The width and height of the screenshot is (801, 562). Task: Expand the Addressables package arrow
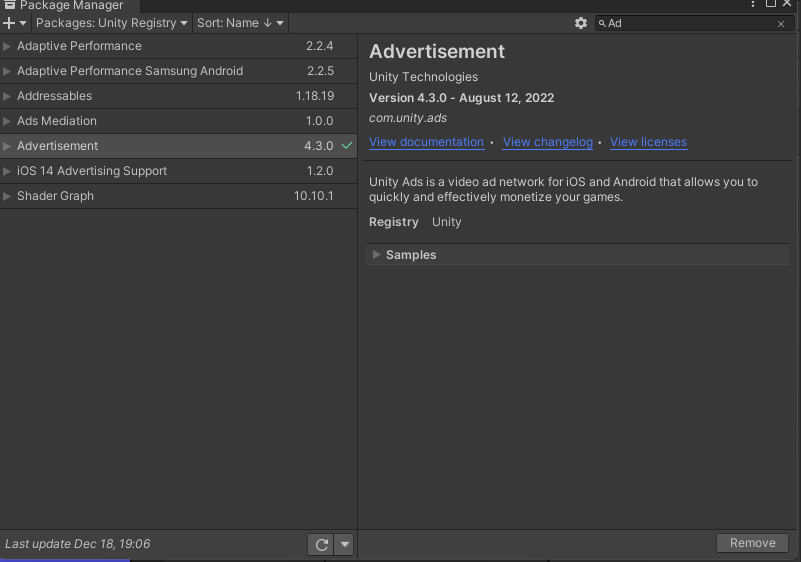click(x=7, y=96)
